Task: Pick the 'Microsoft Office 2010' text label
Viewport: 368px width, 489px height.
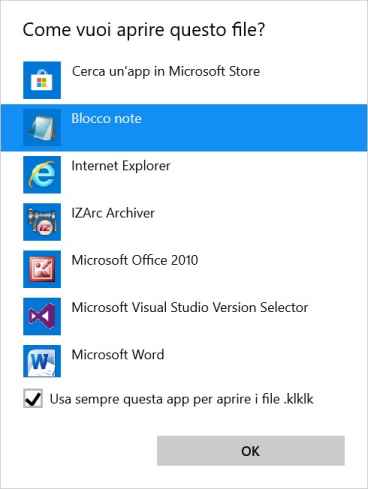Action: point(135,260)
